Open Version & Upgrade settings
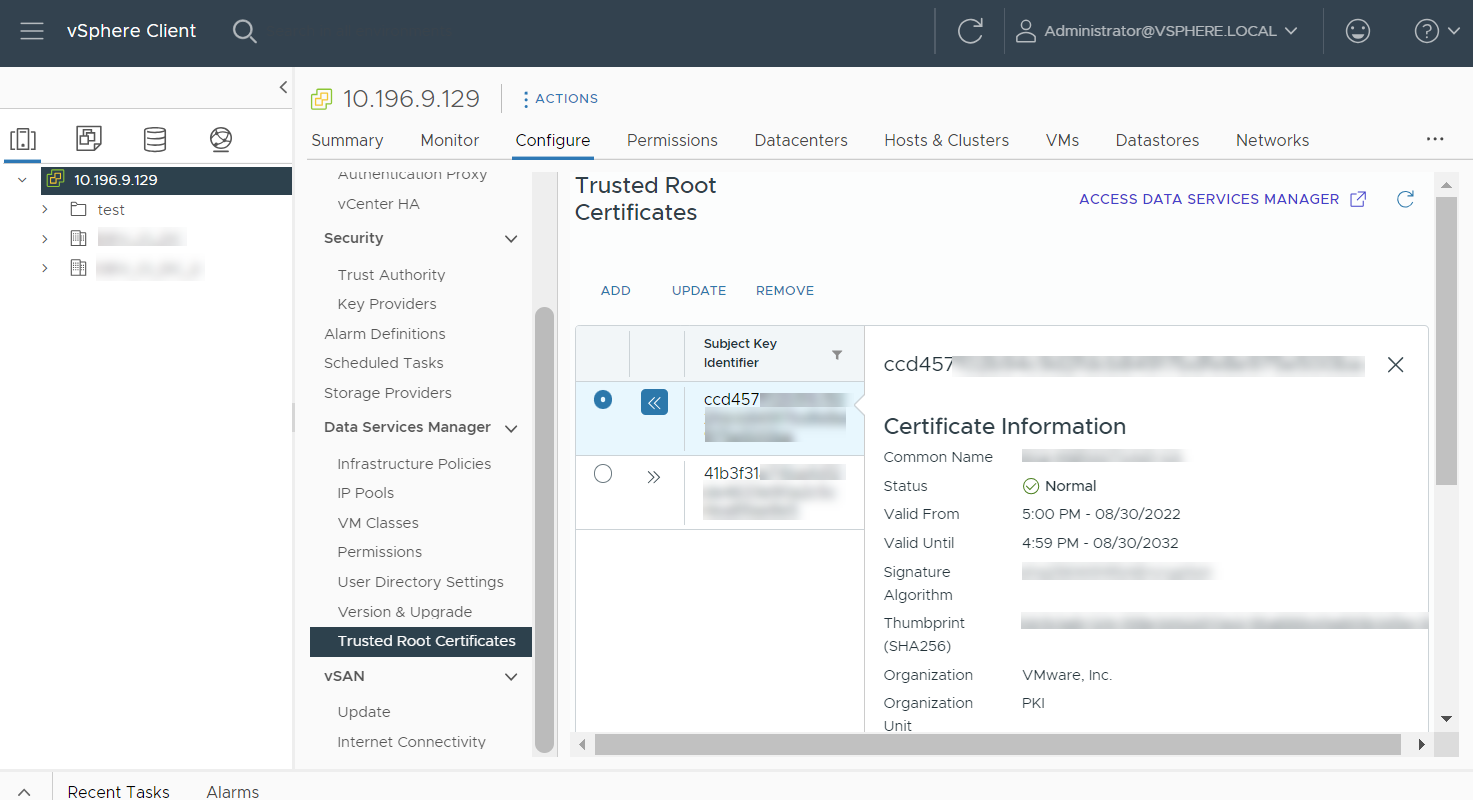Viewport: 1473px width, 800px height. click(405, 612)
